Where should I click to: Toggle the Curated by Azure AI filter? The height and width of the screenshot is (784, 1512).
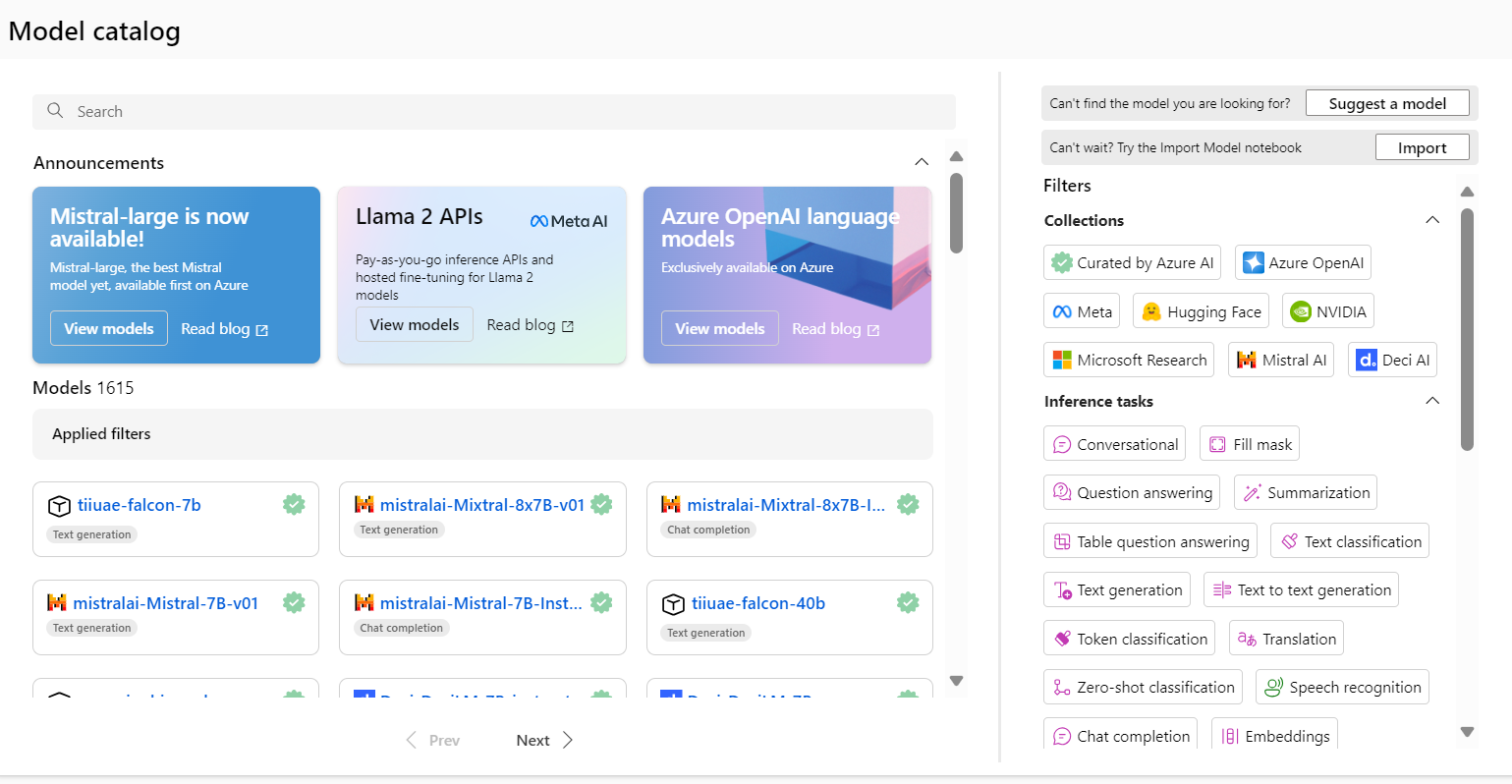click(1132, 262)
